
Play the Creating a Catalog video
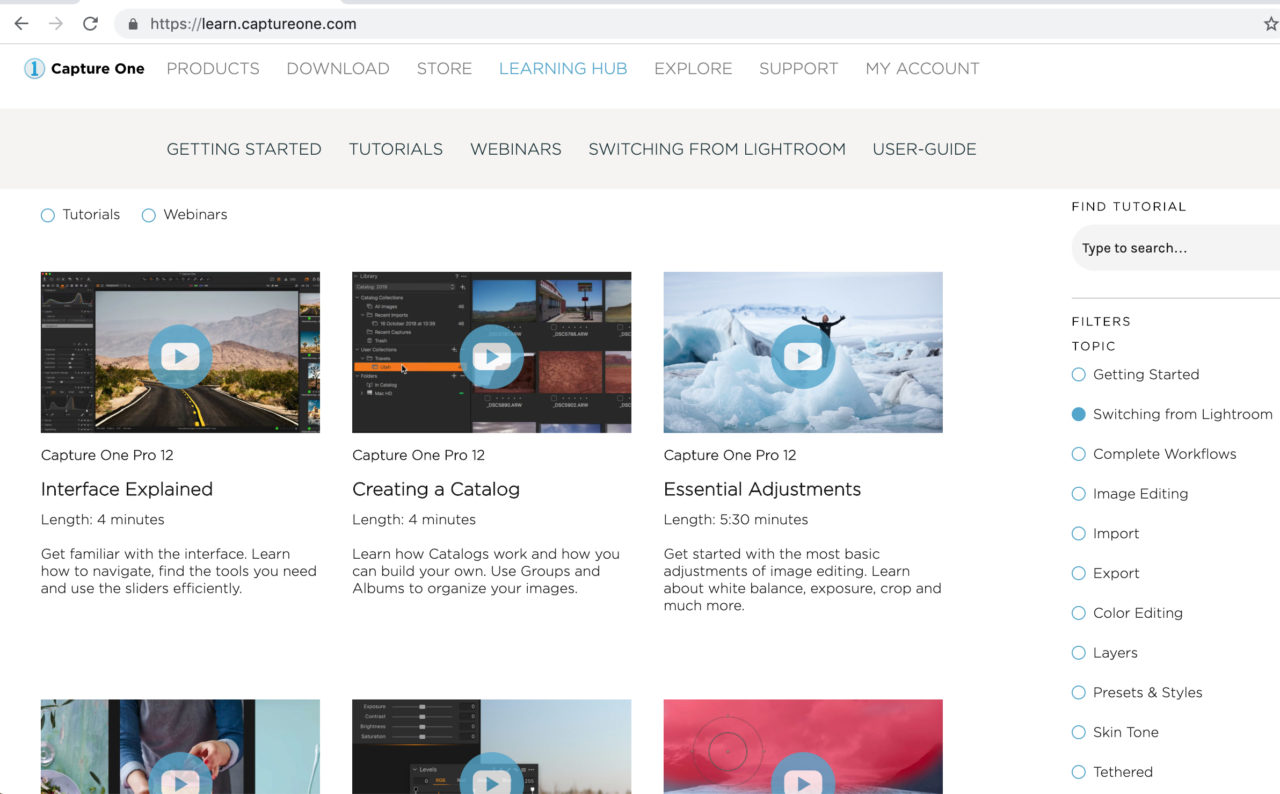click(x=491, y=356)
